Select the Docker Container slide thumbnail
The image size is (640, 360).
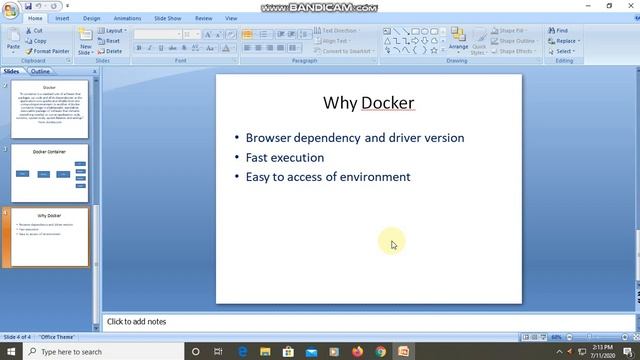pyautogui.click(x=49, y=173)
